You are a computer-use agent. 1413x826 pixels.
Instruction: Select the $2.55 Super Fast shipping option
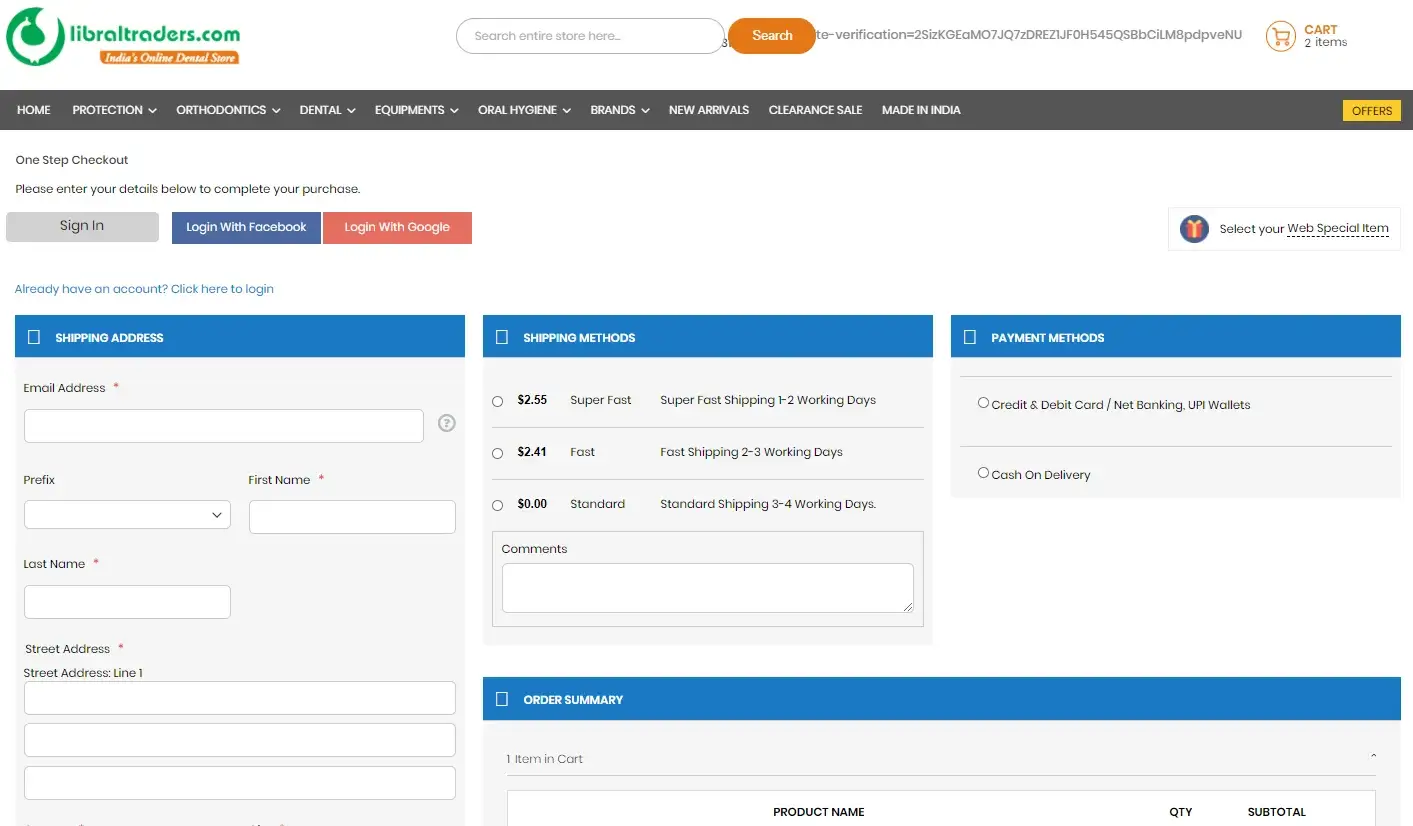click(497, 401)
